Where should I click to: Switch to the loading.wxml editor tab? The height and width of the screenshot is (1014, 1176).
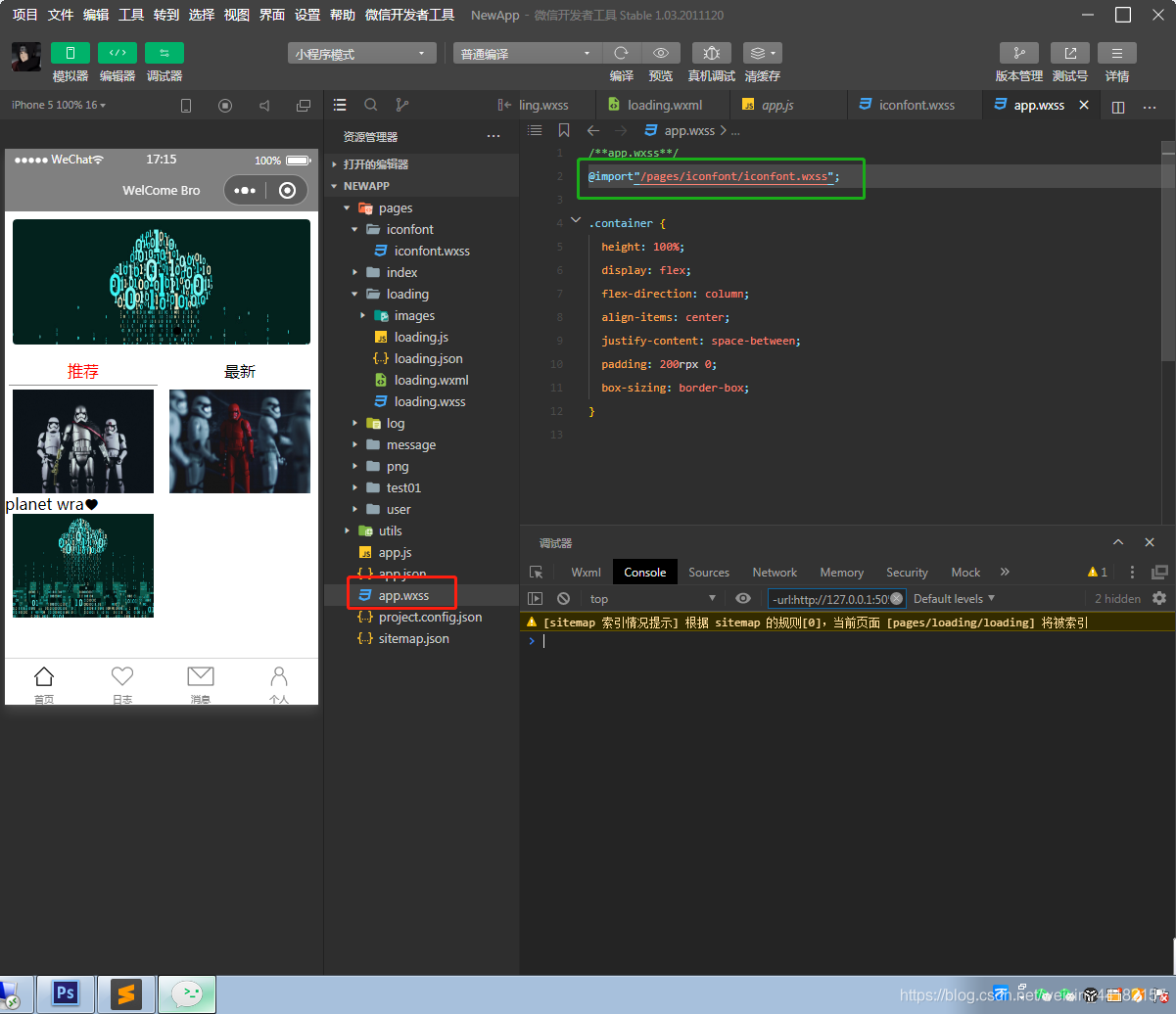[663, 105]
